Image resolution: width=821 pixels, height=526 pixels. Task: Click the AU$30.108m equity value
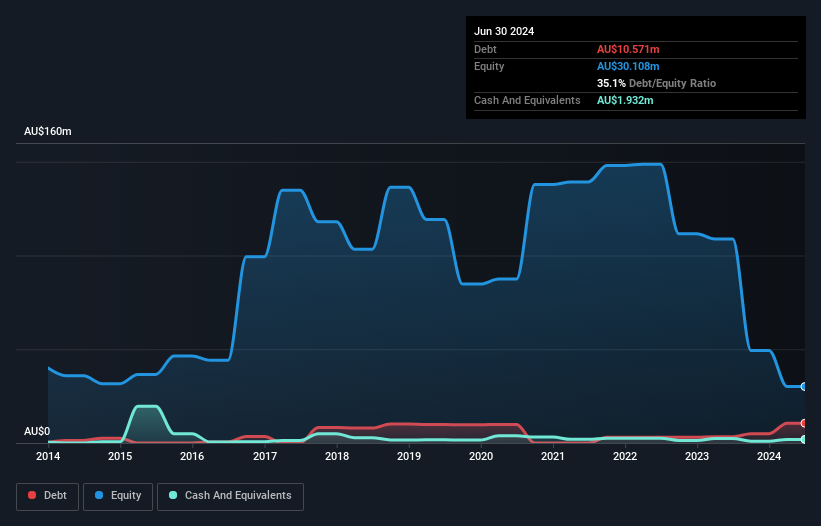628,66
